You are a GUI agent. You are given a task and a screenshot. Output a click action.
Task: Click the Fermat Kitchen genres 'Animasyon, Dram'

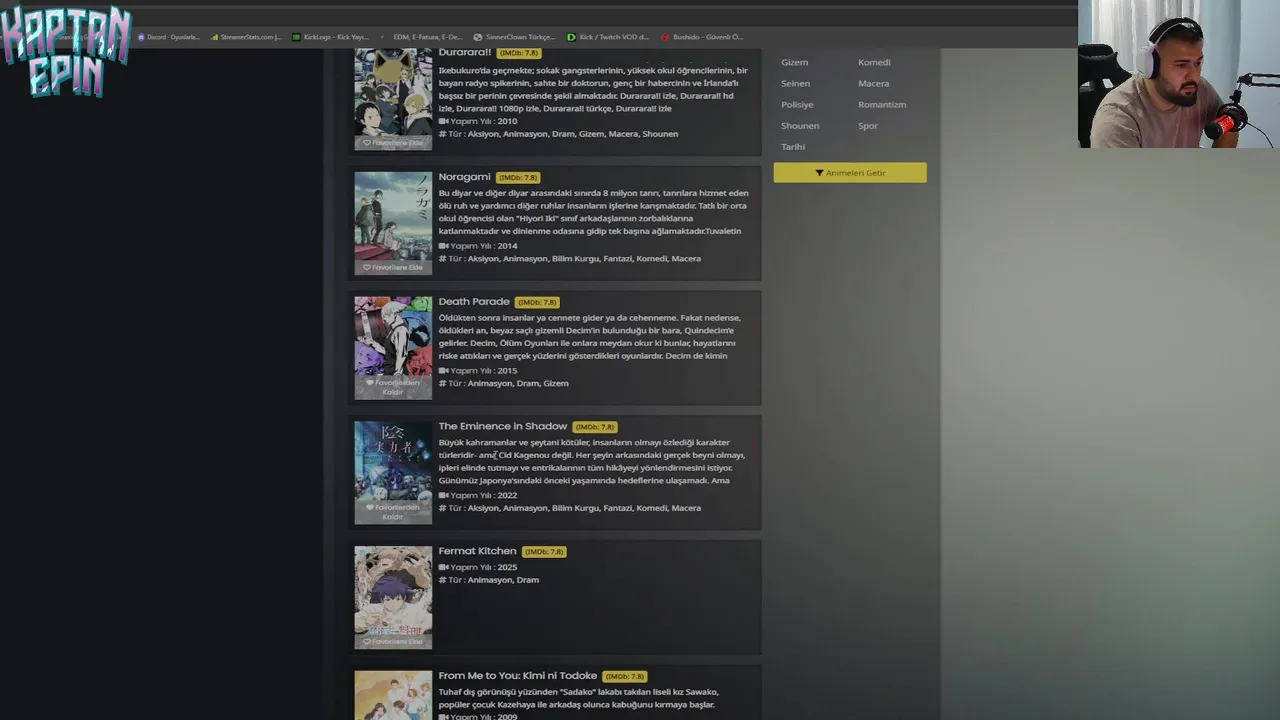point(503,580)
